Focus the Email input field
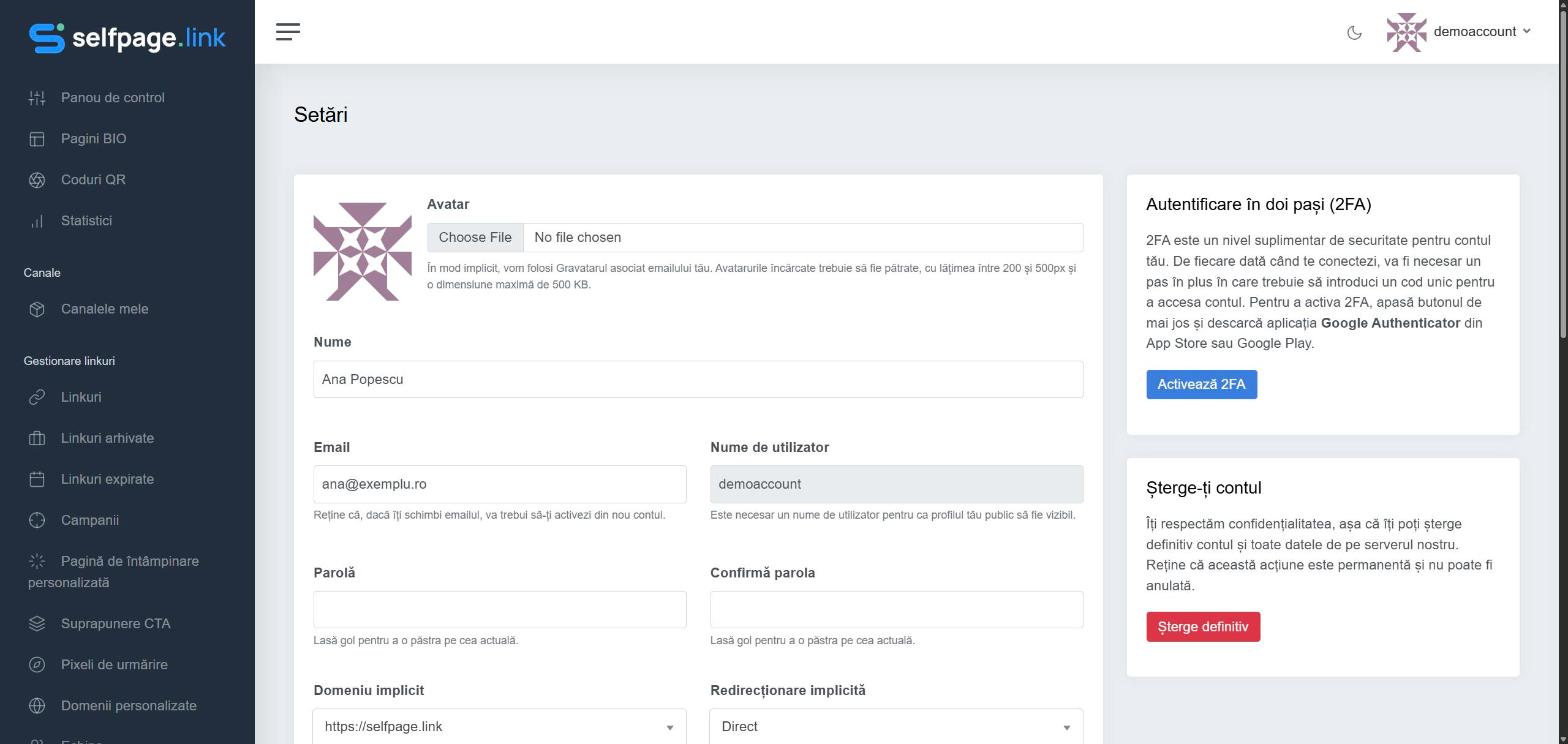1568x744 pixels. coord(500,484)
